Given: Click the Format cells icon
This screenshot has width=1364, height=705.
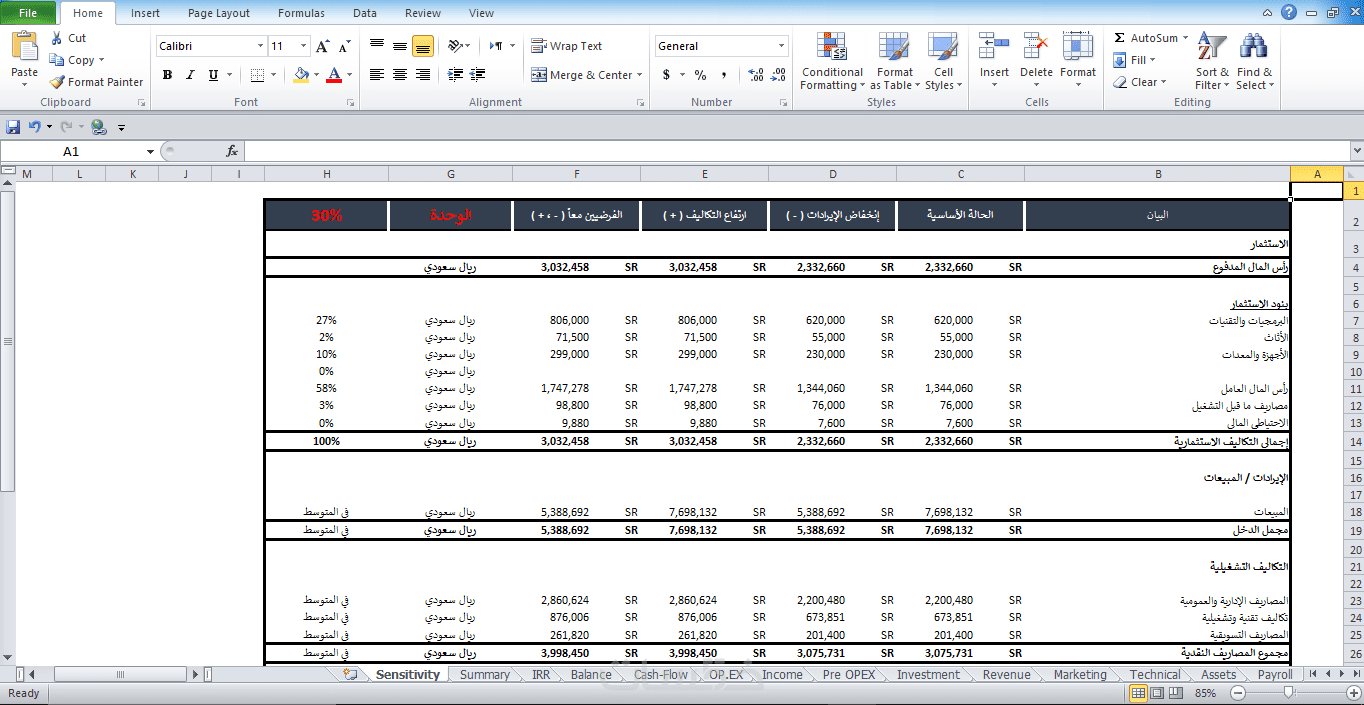Looking at the screenshot, I should coord(1078,47).
